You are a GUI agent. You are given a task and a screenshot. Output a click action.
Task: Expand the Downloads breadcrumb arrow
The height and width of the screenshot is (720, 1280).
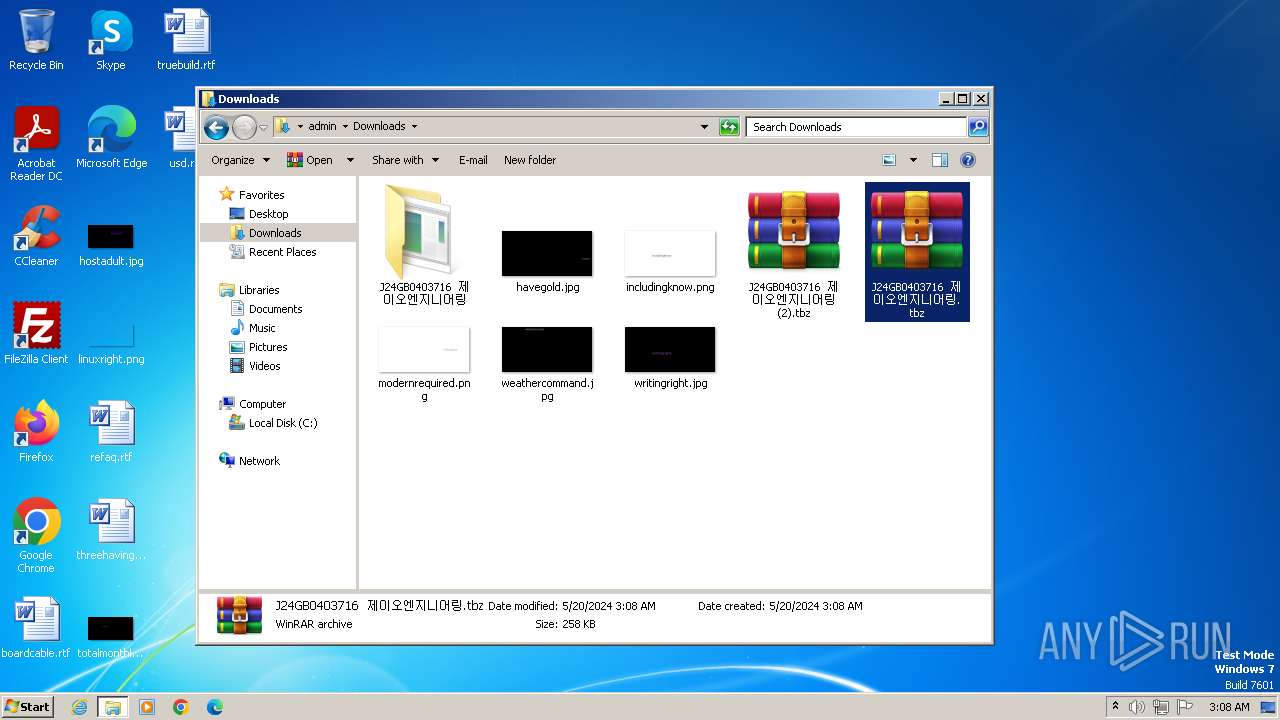point(414,127)
